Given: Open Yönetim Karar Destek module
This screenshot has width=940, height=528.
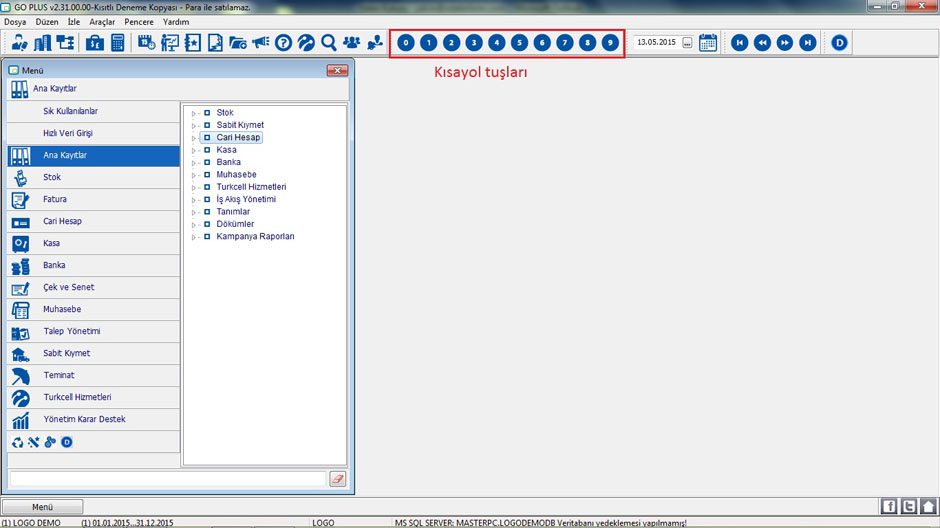Looking at the screenshot, I should tap(94, 419).
